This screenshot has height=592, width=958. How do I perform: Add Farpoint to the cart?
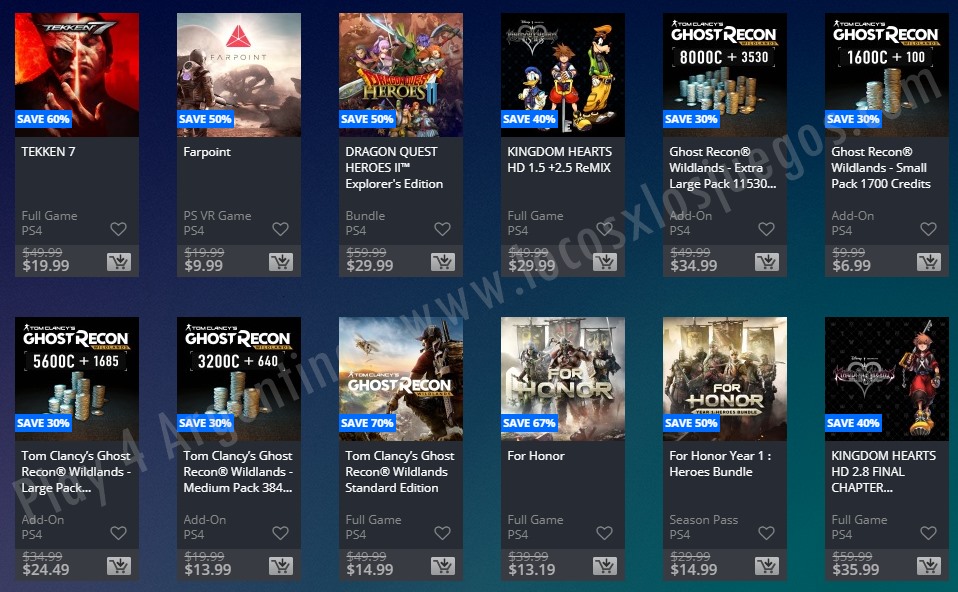(x=281, y=262)
